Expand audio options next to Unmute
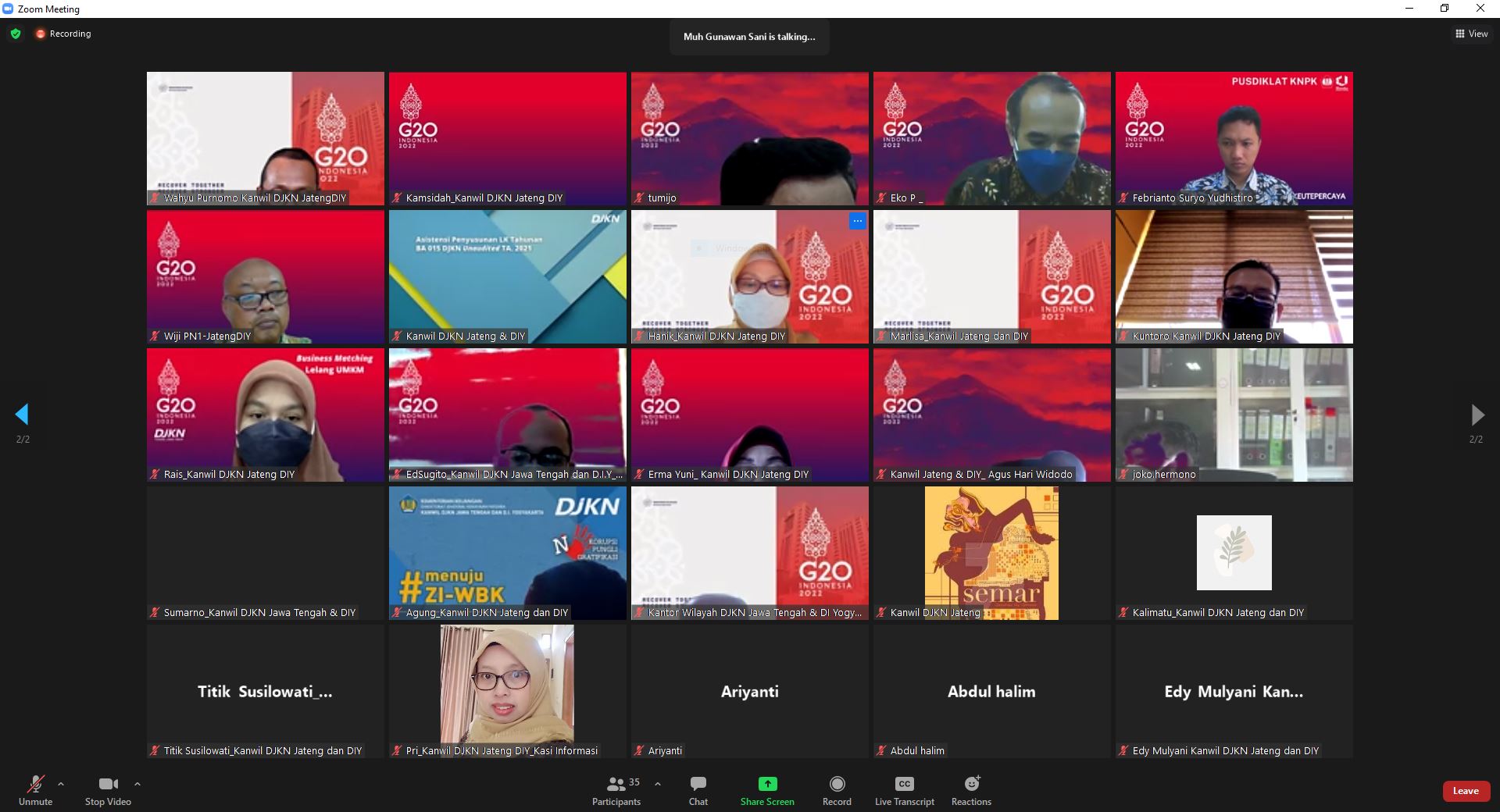Viewport: 1500px width, 812px height. [61, 783]
